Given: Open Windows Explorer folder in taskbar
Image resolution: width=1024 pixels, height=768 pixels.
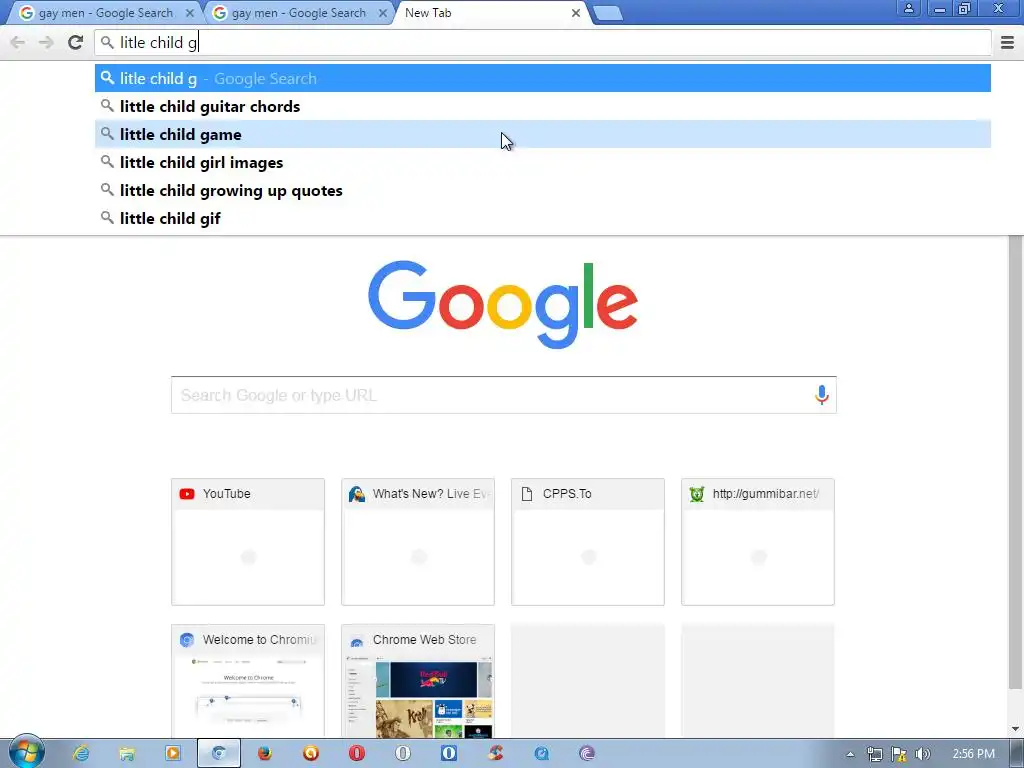Looking at the screenshot, I should [127, 754].
